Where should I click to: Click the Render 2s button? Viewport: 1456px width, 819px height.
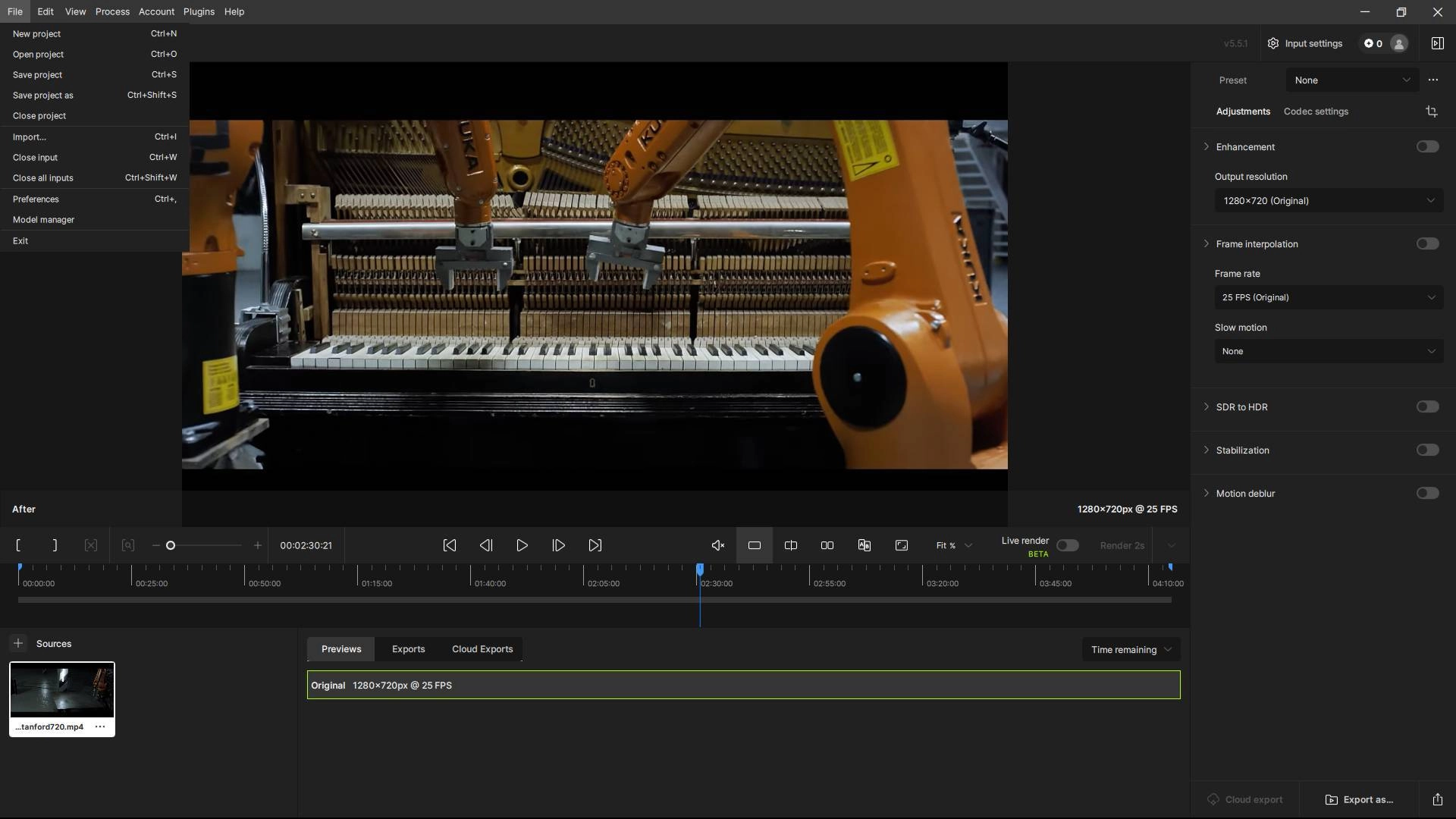click(x=1122, y=545)
